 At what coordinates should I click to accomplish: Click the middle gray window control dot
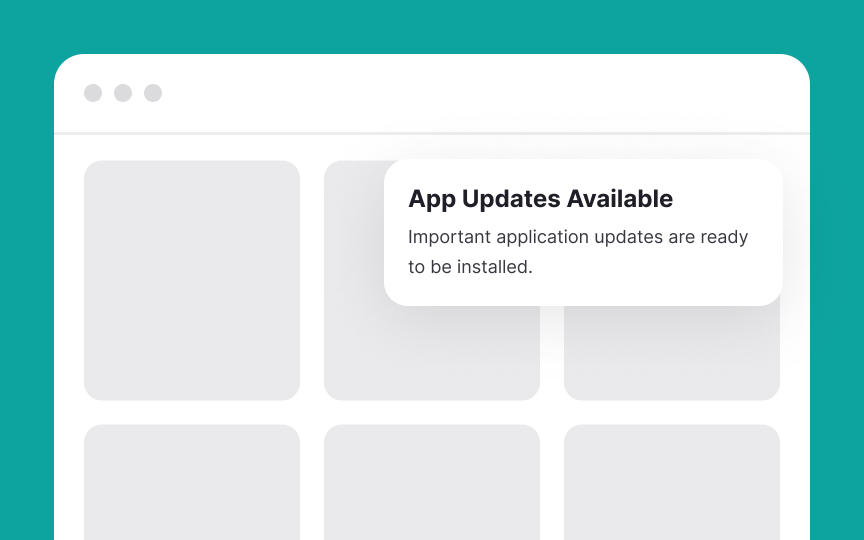[123, 93]
